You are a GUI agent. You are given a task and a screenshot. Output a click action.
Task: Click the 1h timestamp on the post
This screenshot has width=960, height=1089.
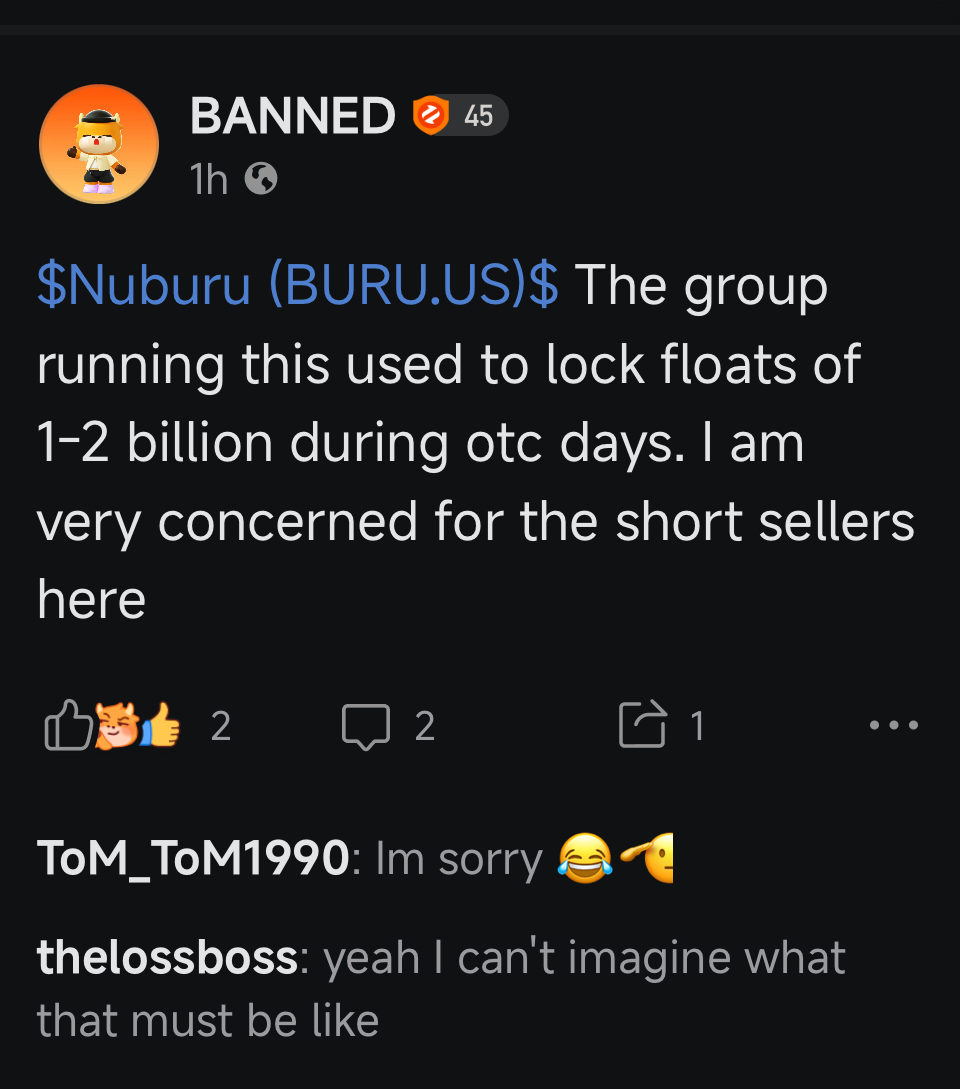click(207, 179)
